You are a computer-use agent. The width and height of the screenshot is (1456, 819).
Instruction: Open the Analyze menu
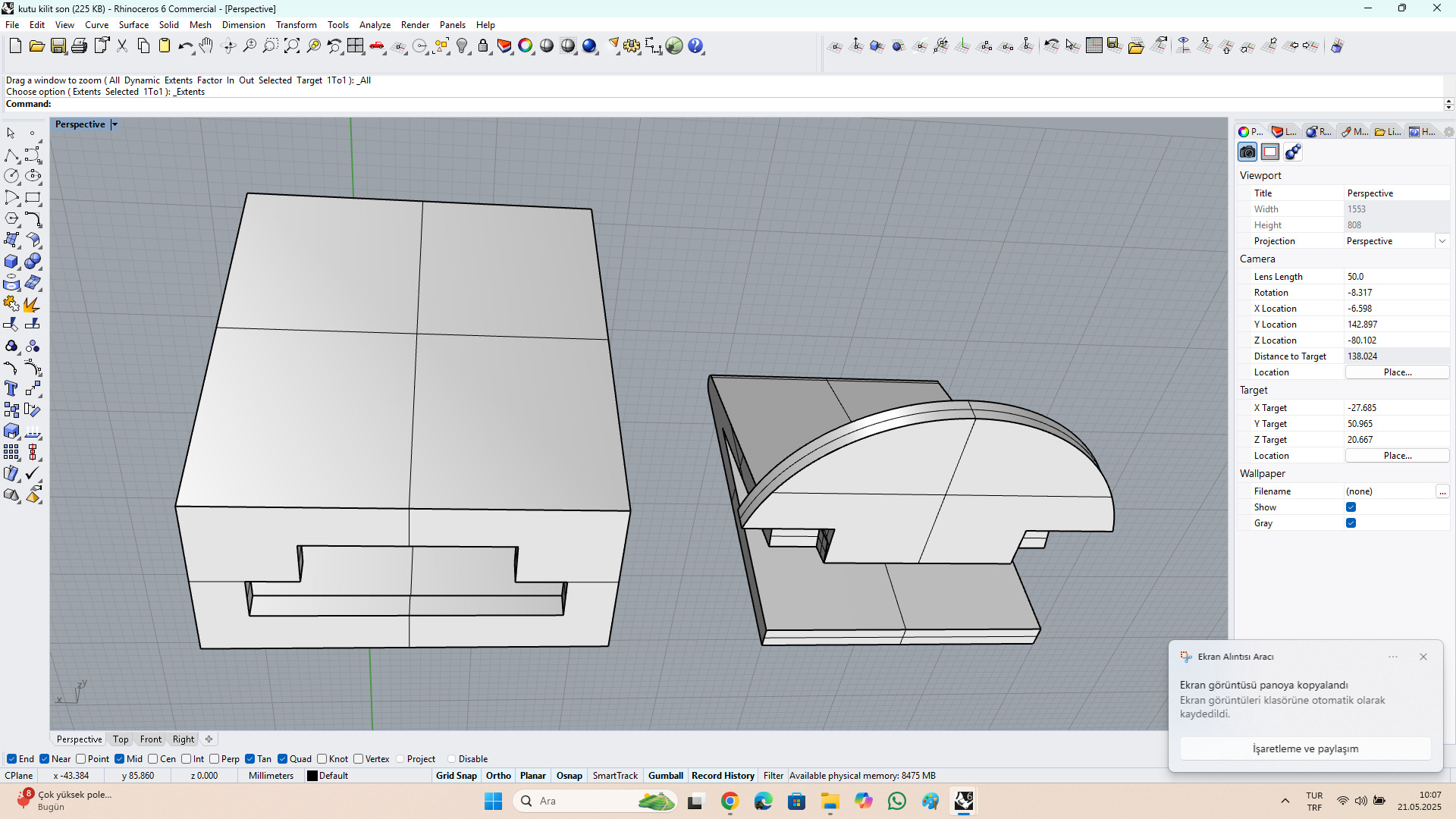tap(375, 25)
